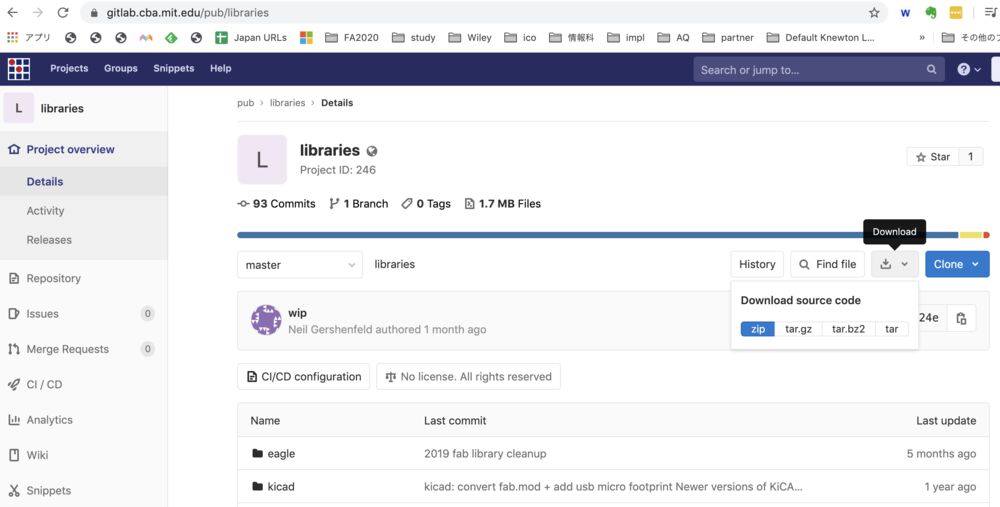Image resolution: width=1000 pixels, height=507 pixels.
Task: Open the question mark help dropdown
Action: pos(969,70)
